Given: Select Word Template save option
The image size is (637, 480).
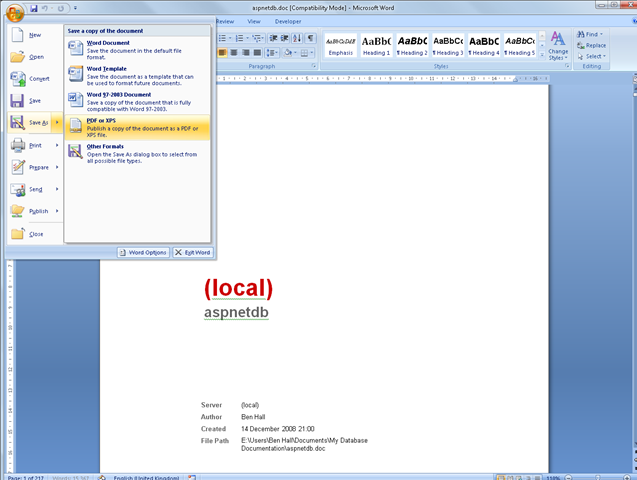Looking at the screenshot, I should [x=137, y=76].
